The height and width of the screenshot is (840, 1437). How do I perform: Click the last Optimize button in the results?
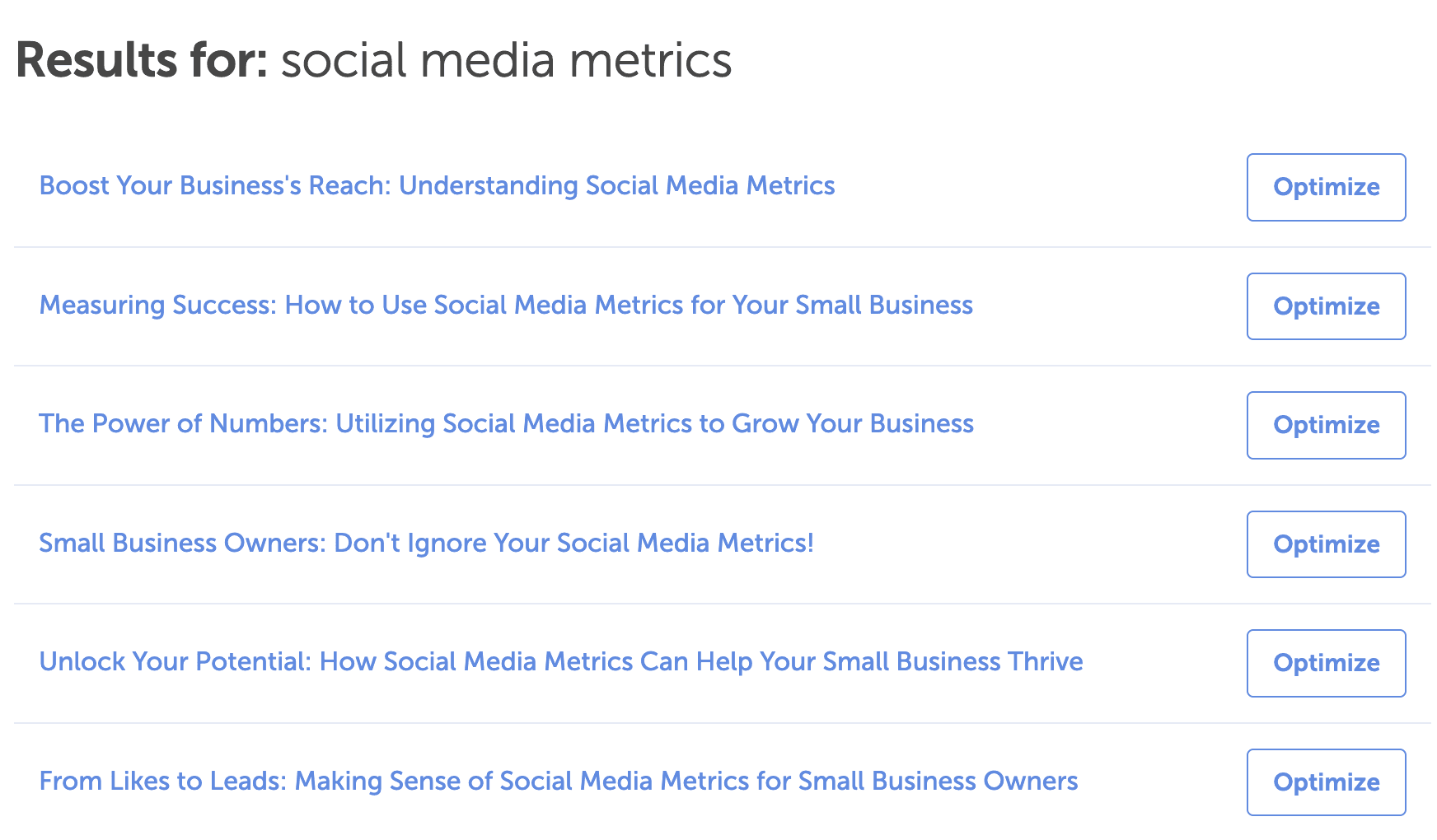[x=1326, y=782]
